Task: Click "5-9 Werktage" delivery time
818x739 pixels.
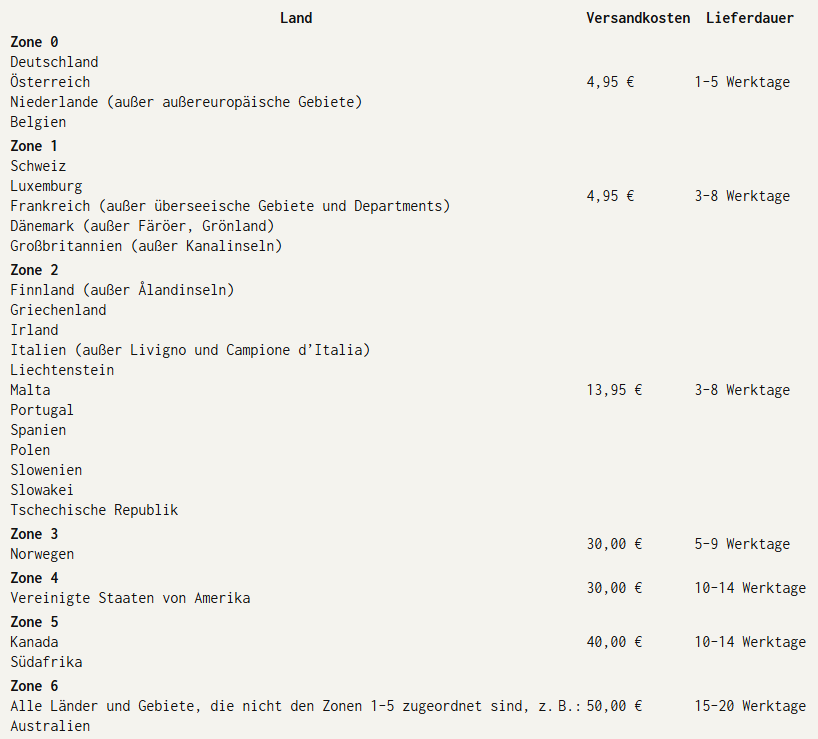Action: [x=742, y=544]
